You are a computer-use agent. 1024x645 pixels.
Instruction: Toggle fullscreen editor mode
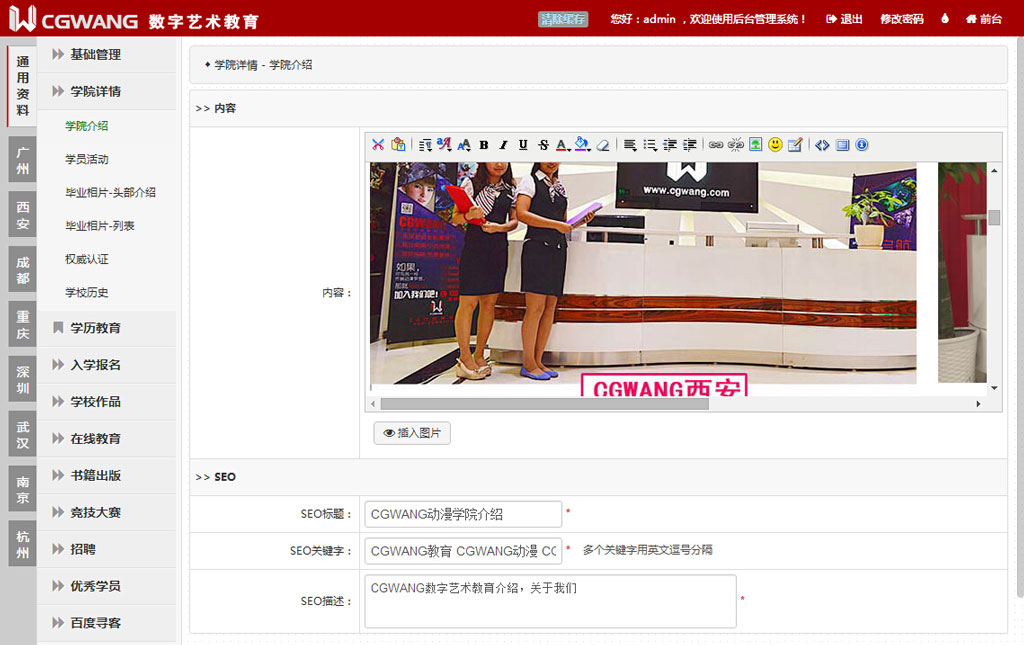pyautogui.click(x=842, y=145)
